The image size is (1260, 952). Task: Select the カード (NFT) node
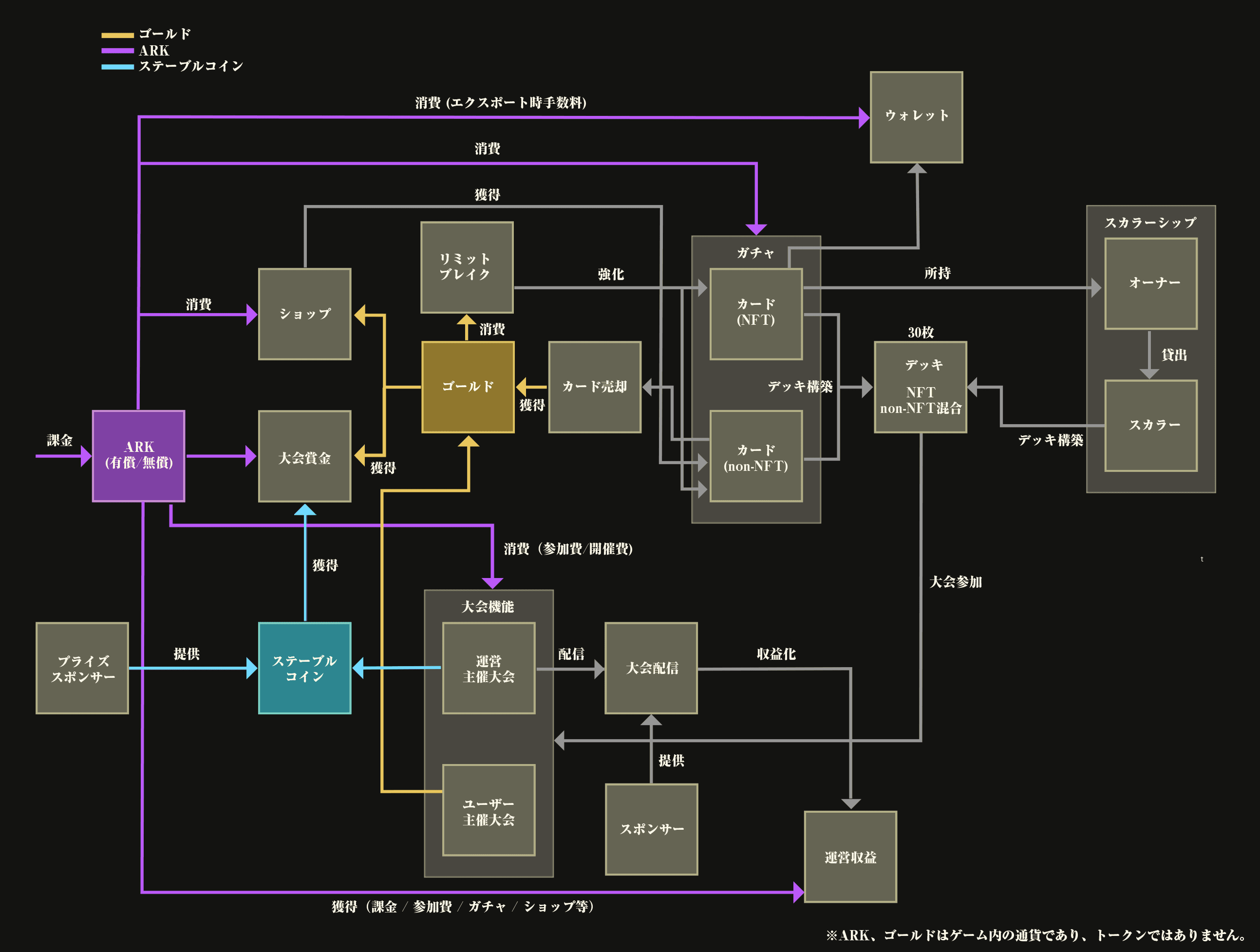point(756,314)
